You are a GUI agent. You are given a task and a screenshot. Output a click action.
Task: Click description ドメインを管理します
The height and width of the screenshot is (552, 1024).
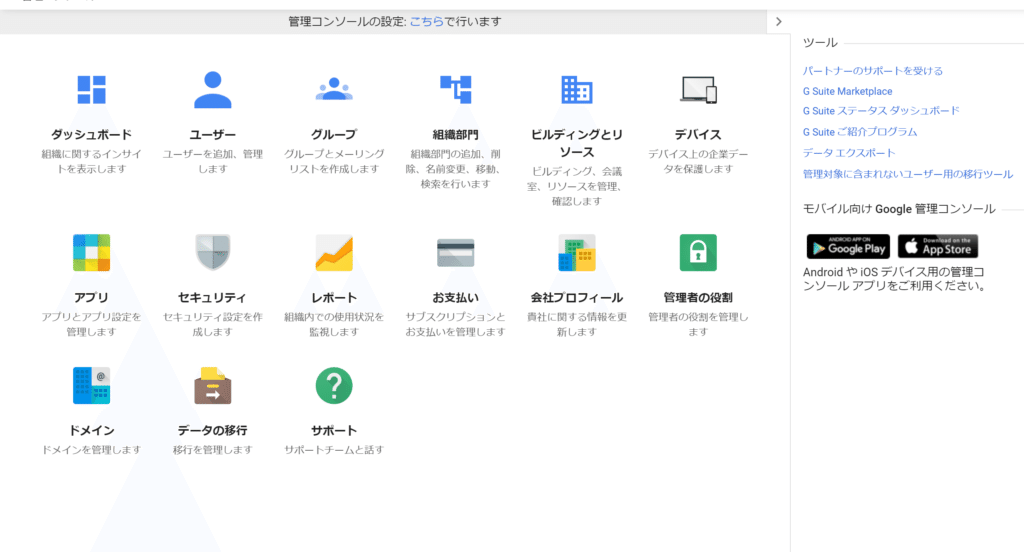point(91,450)
